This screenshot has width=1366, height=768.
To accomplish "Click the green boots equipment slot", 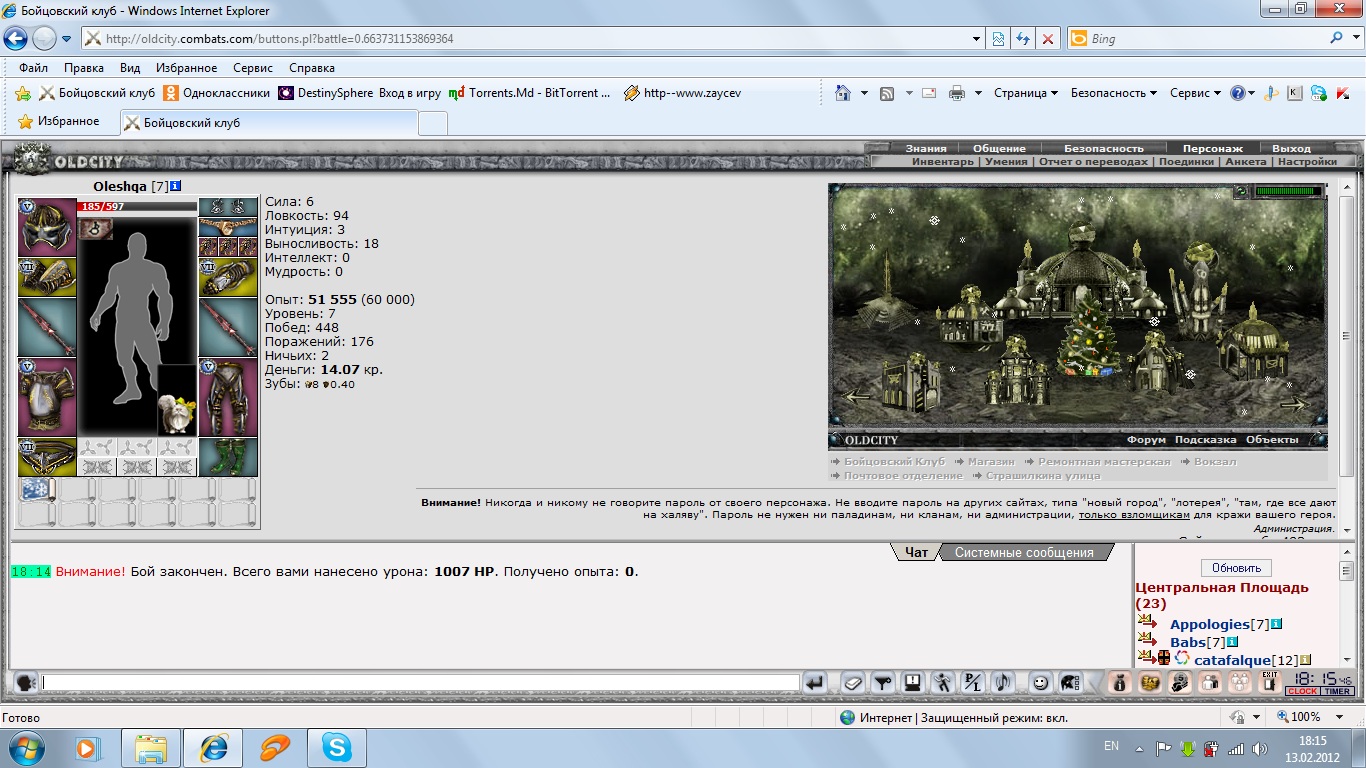I will [x=228, y=457].
